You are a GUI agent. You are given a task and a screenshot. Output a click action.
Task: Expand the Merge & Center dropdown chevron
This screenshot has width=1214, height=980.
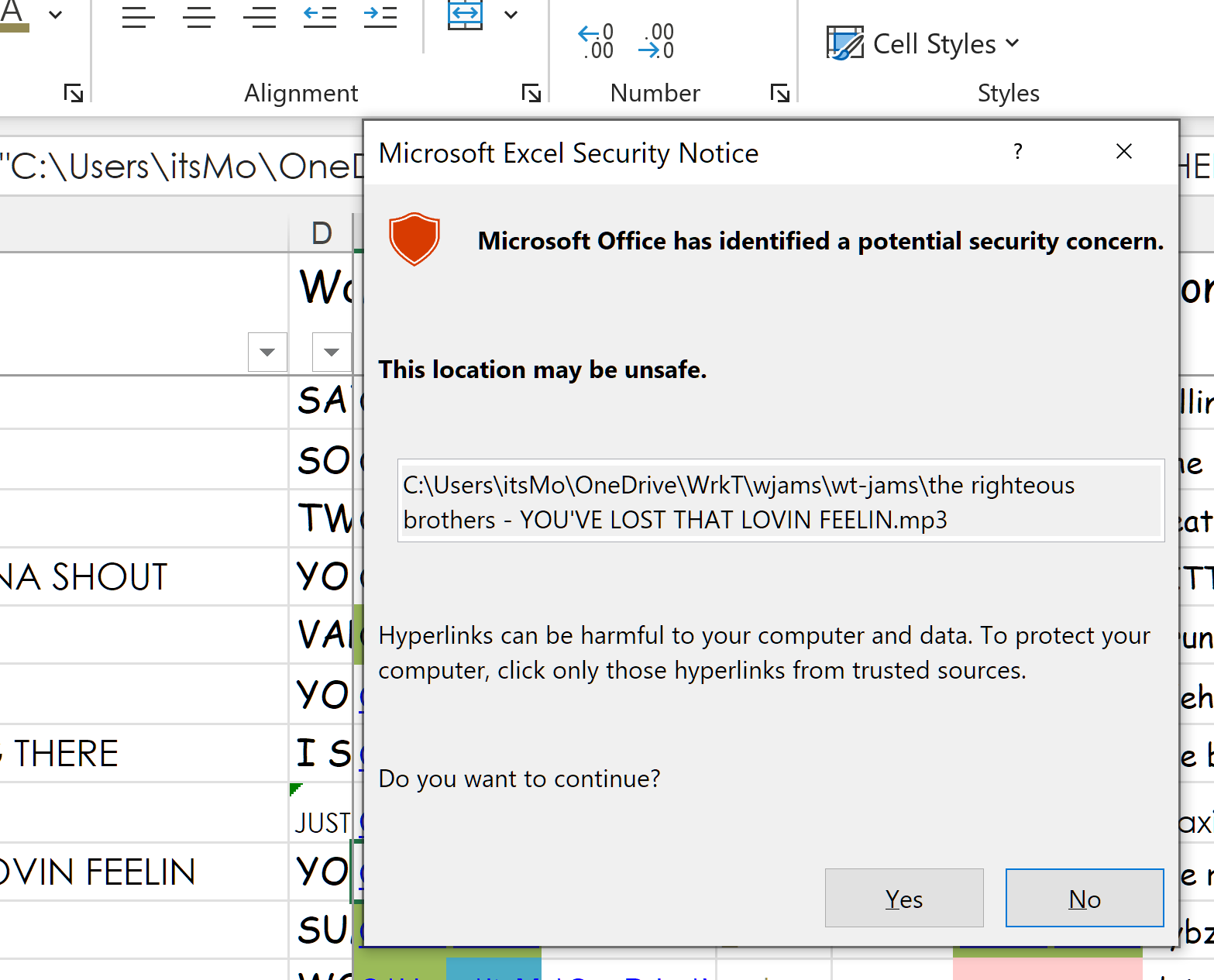pyautogui.click(x=511, y=15)
